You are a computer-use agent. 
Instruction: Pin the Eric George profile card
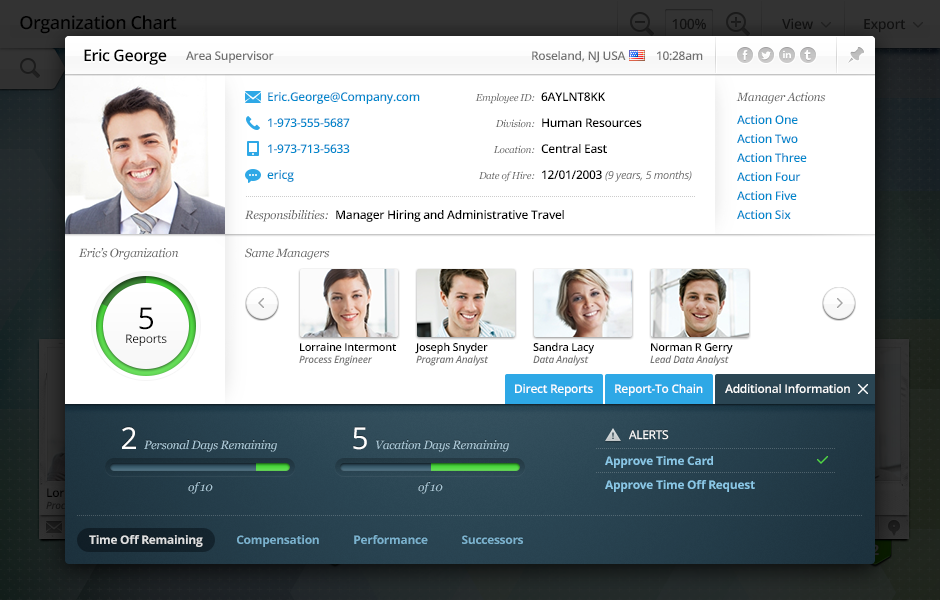(x=856, y=55)
